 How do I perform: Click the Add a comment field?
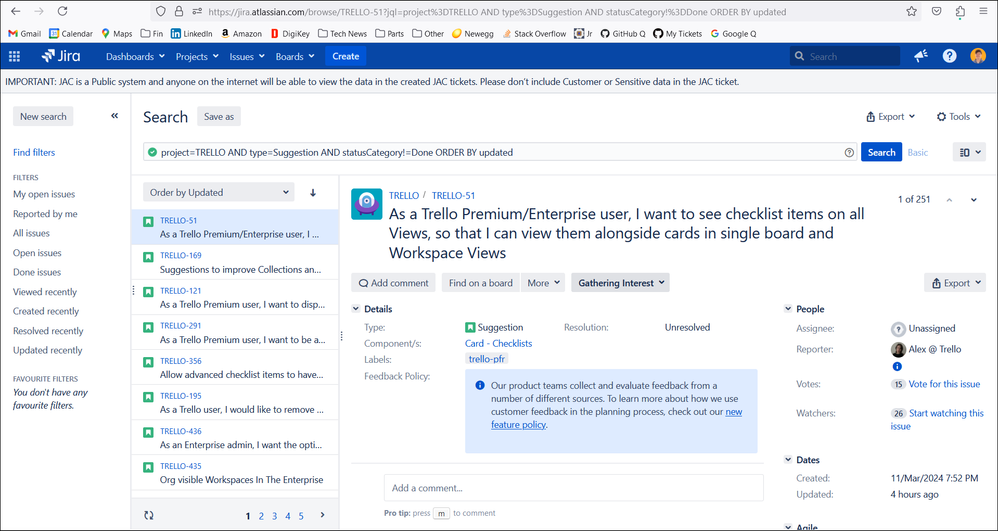point(573,488)
